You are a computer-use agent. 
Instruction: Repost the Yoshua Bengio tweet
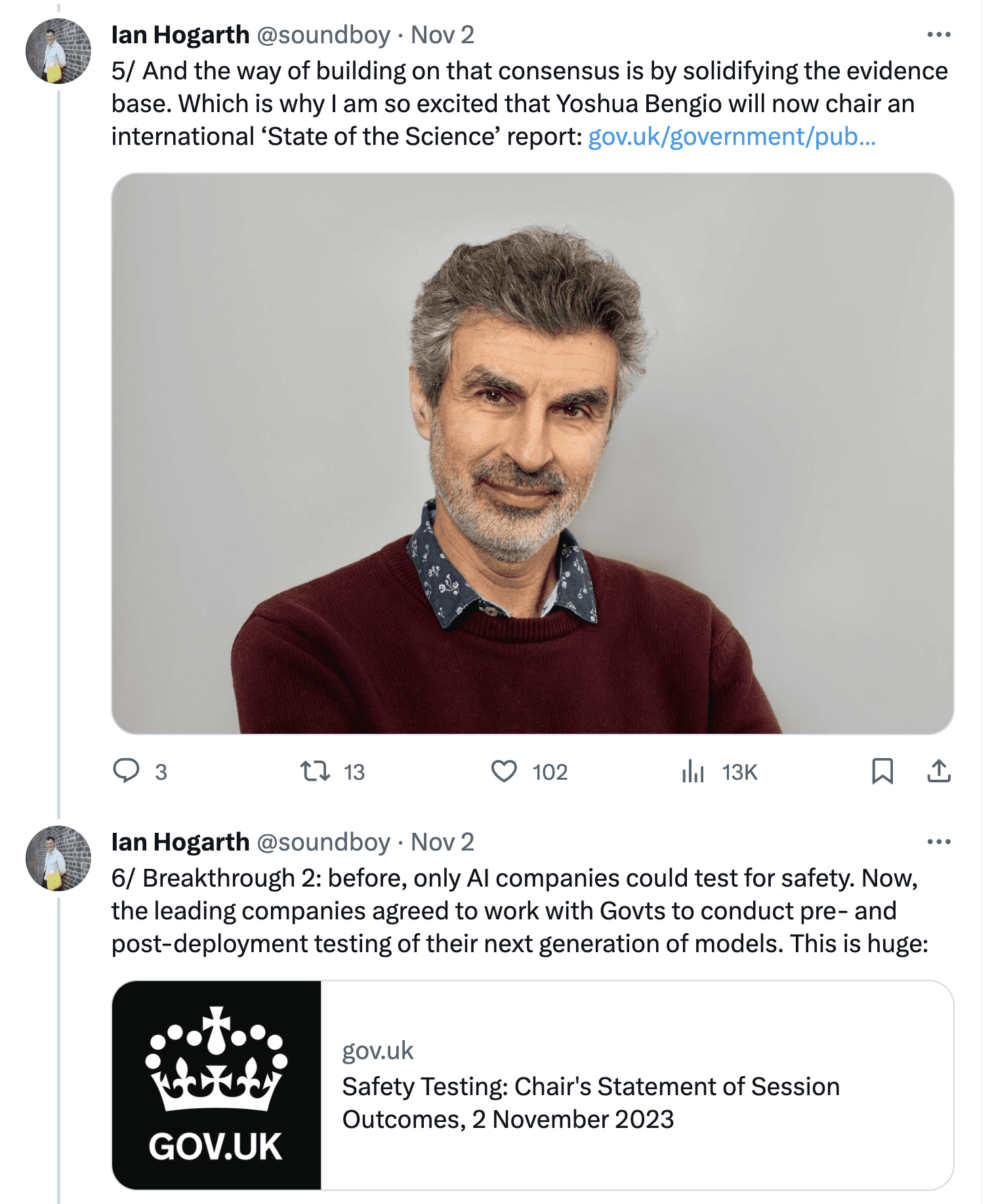pos(315,771)
